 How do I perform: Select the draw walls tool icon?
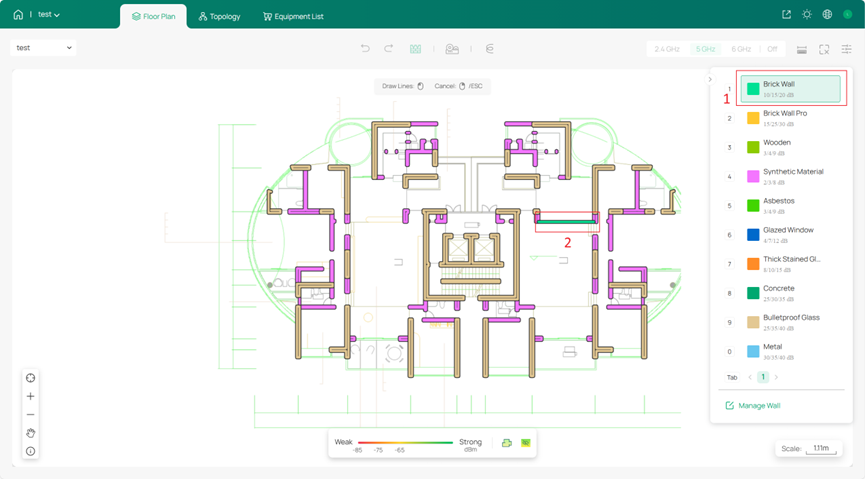pos(415,49)
